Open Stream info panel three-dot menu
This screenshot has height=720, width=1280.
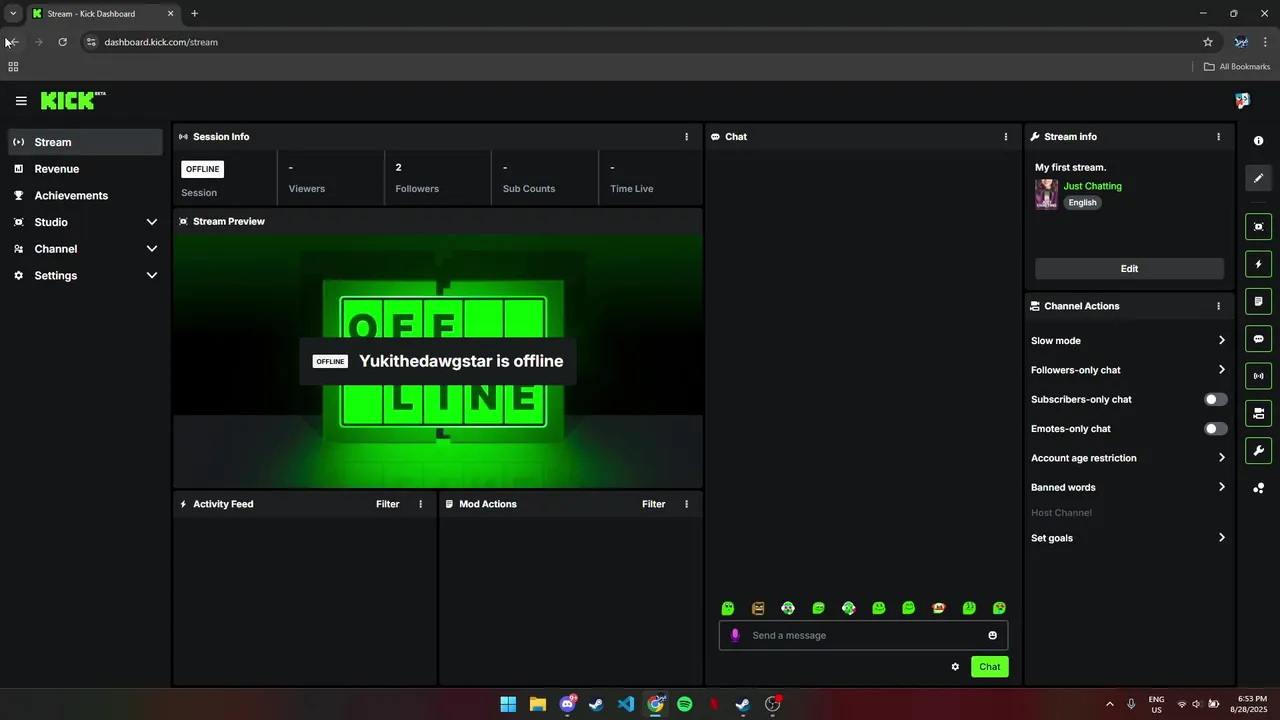pyautogui.click(x=1218, y=137)
